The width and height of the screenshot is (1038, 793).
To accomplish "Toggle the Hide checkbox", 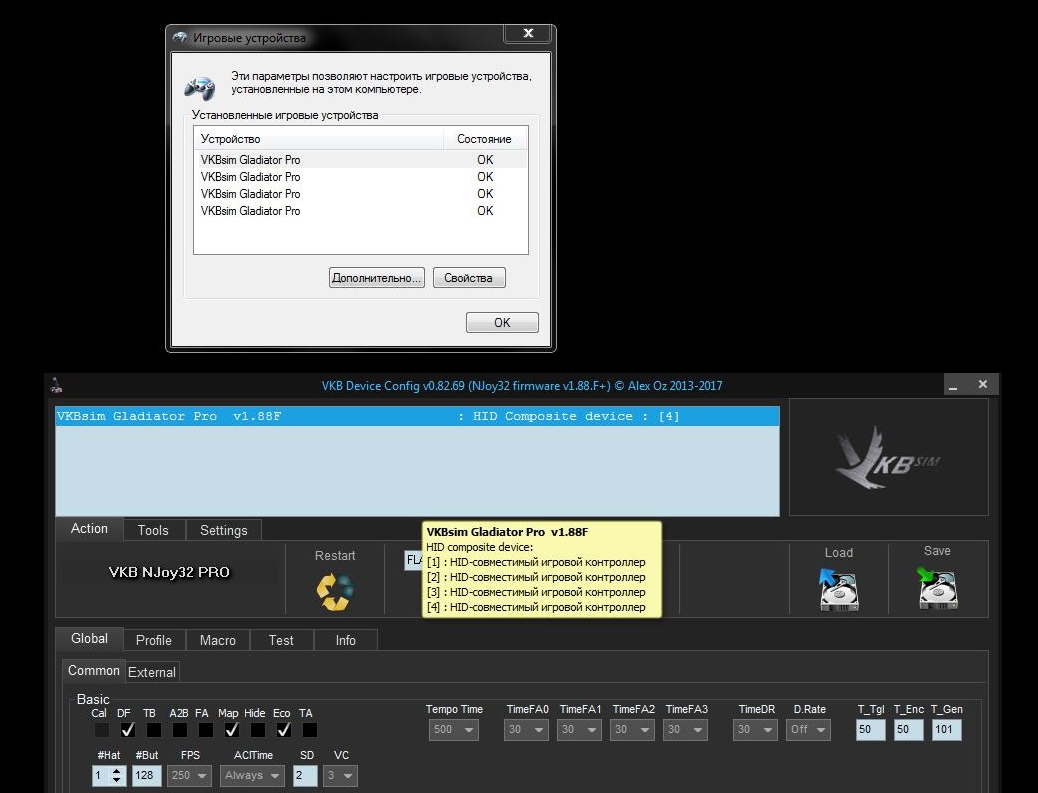I will [x=258, y=729].
